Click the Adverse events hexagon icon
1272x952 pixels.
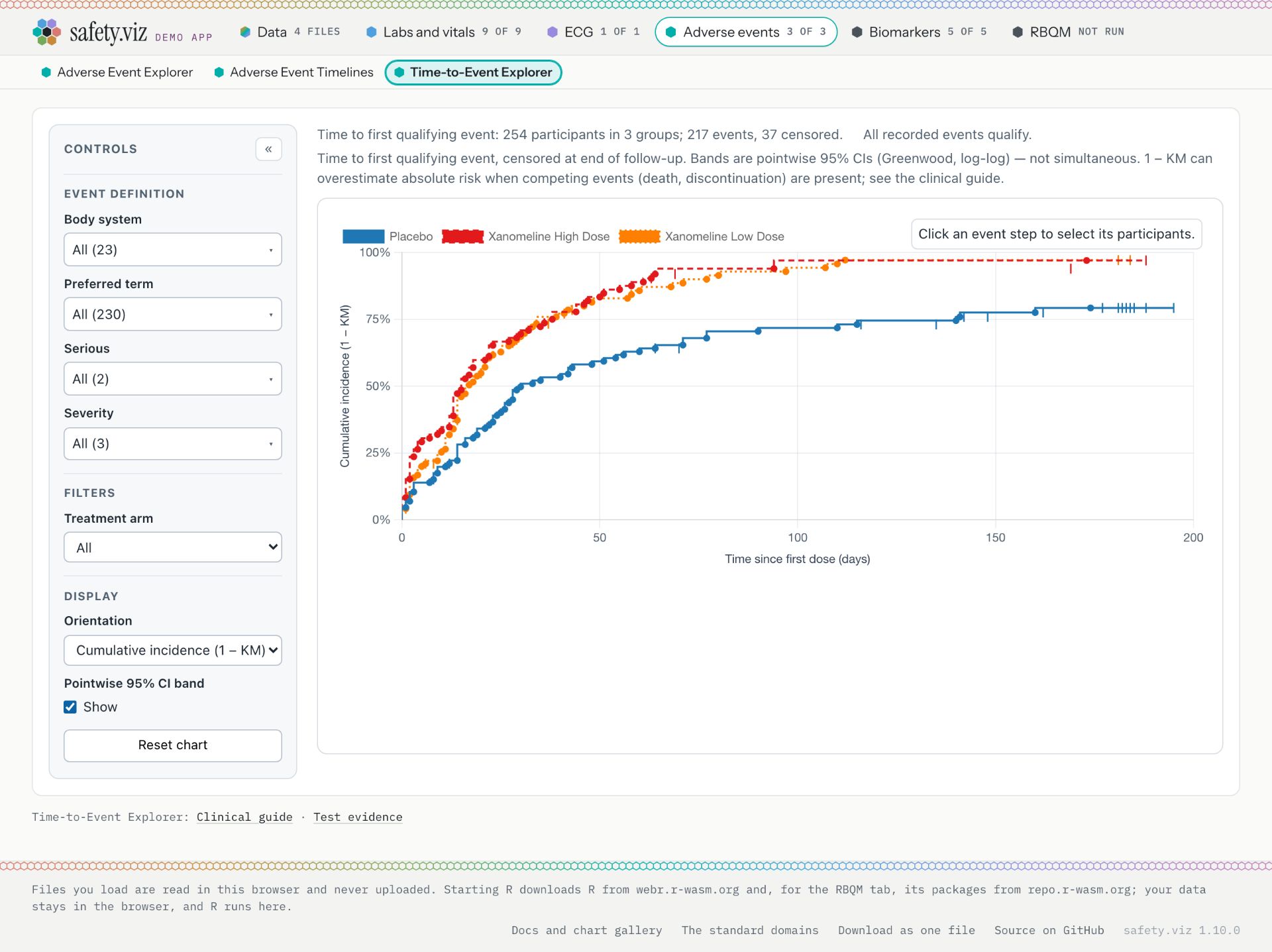[671, 32]
